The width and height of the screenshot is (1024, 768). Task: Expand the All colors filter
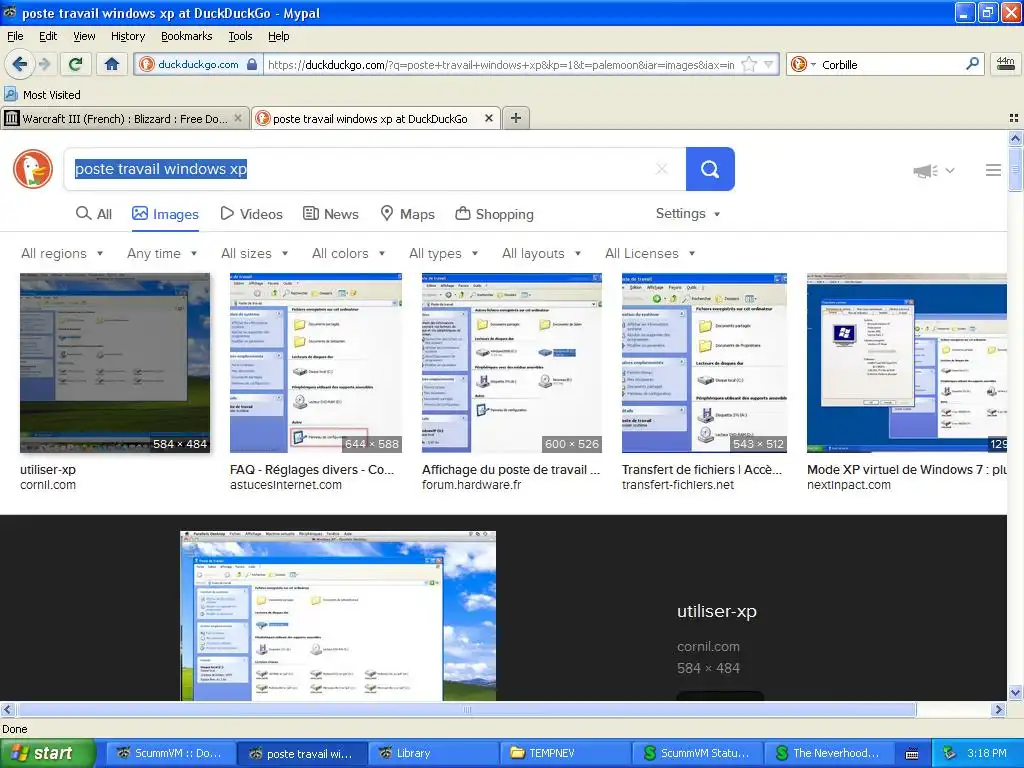click(x=348, y=253)
